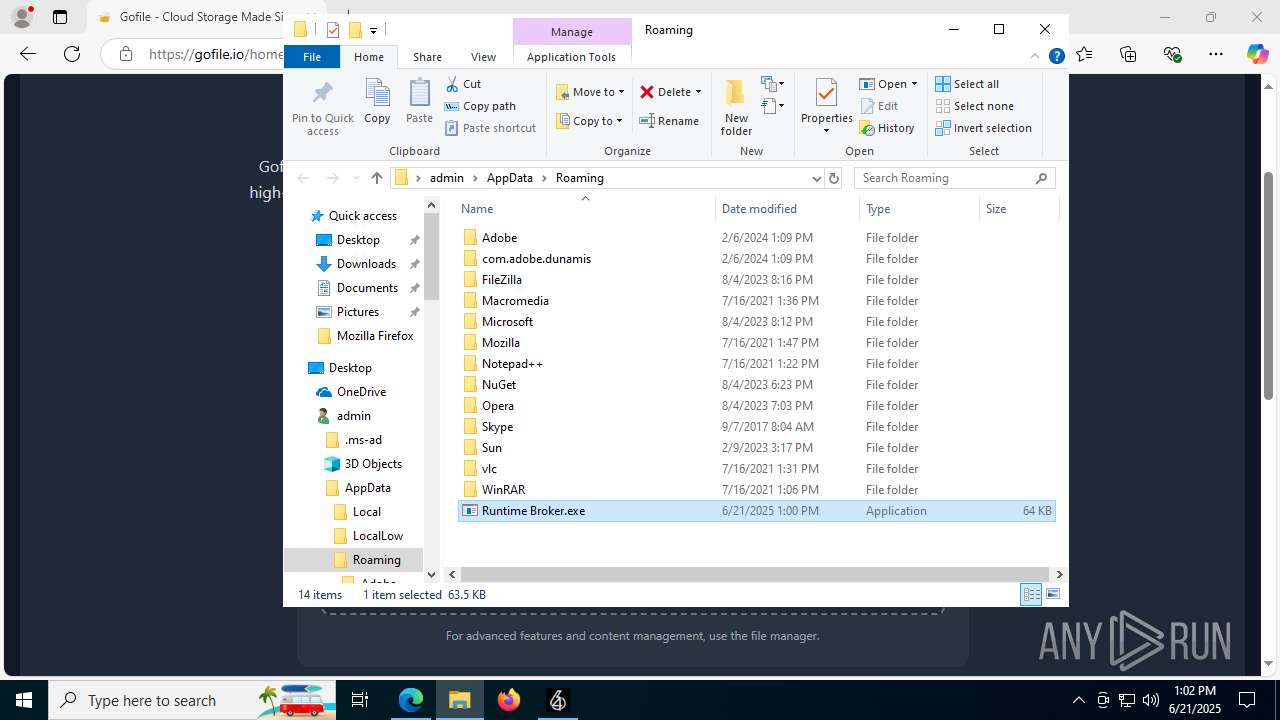The width and height of the screenshot is (1280, 720).
Task: Select OneDrive in the navigation pane
Action: (361, 392)
